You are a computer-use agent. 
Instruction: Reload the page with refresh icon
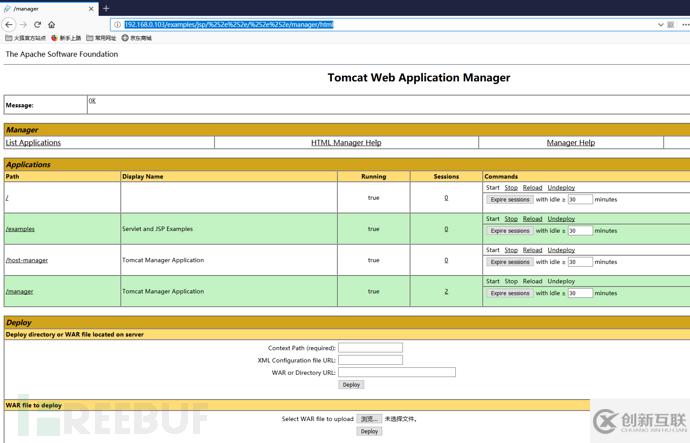[x=37, y=25]
